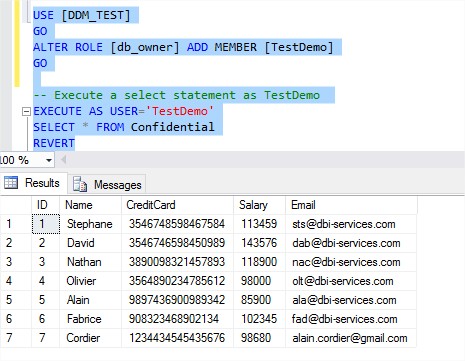Click the horizontal scroll left arrow
This screenshot has height=361, width=465.
63,160
